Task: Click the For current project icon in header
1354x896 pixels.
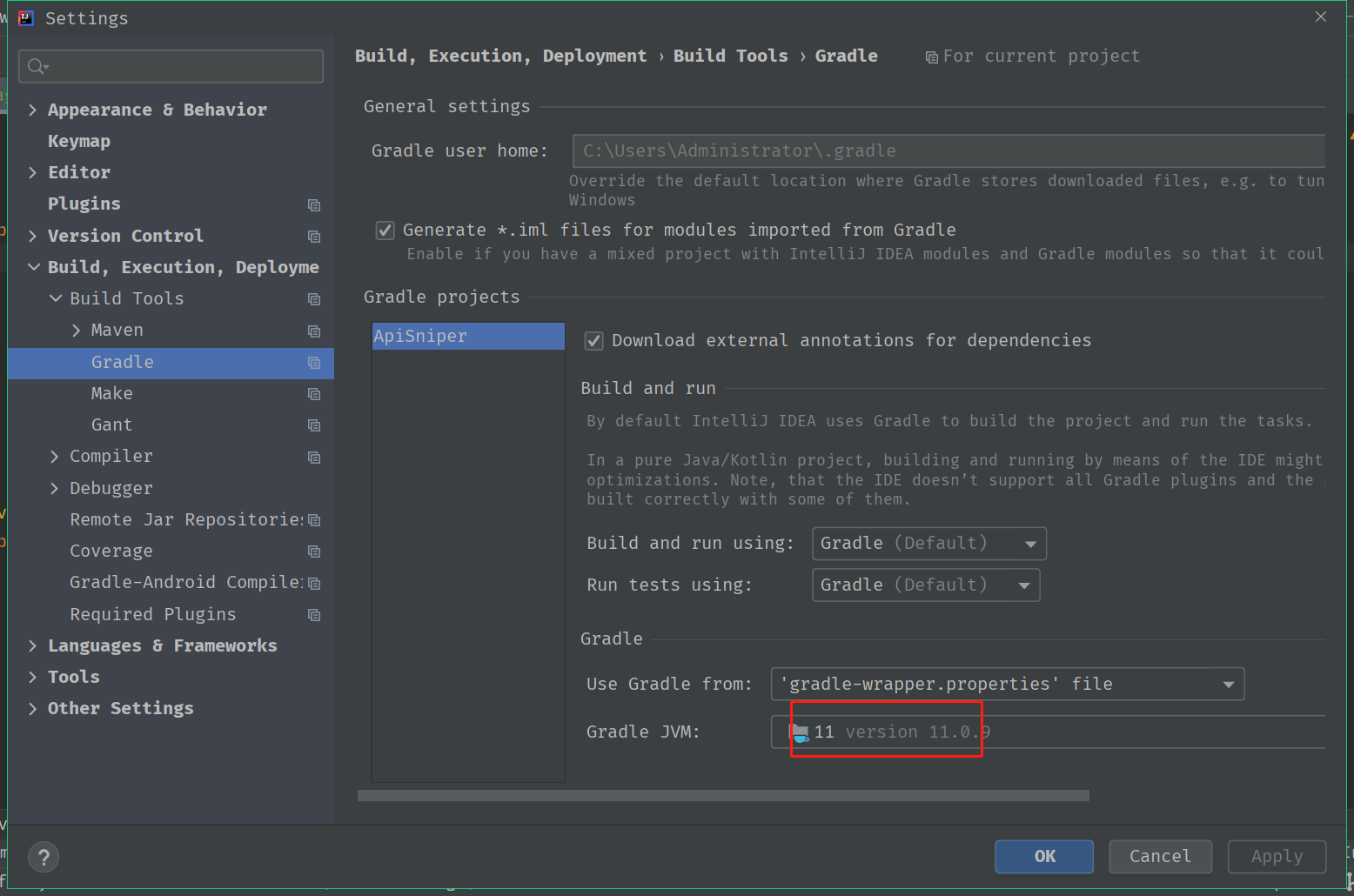Action: [932, 57]
